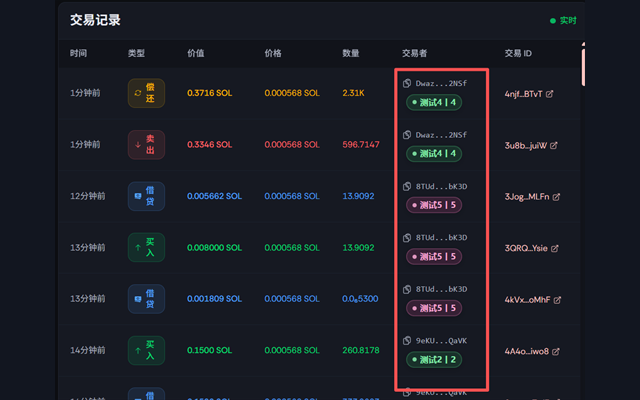640x400 pixels.
Task: Open external link icon beside 4kVx...oMhF
Action: pyautogui.click(x=557, y=300)
